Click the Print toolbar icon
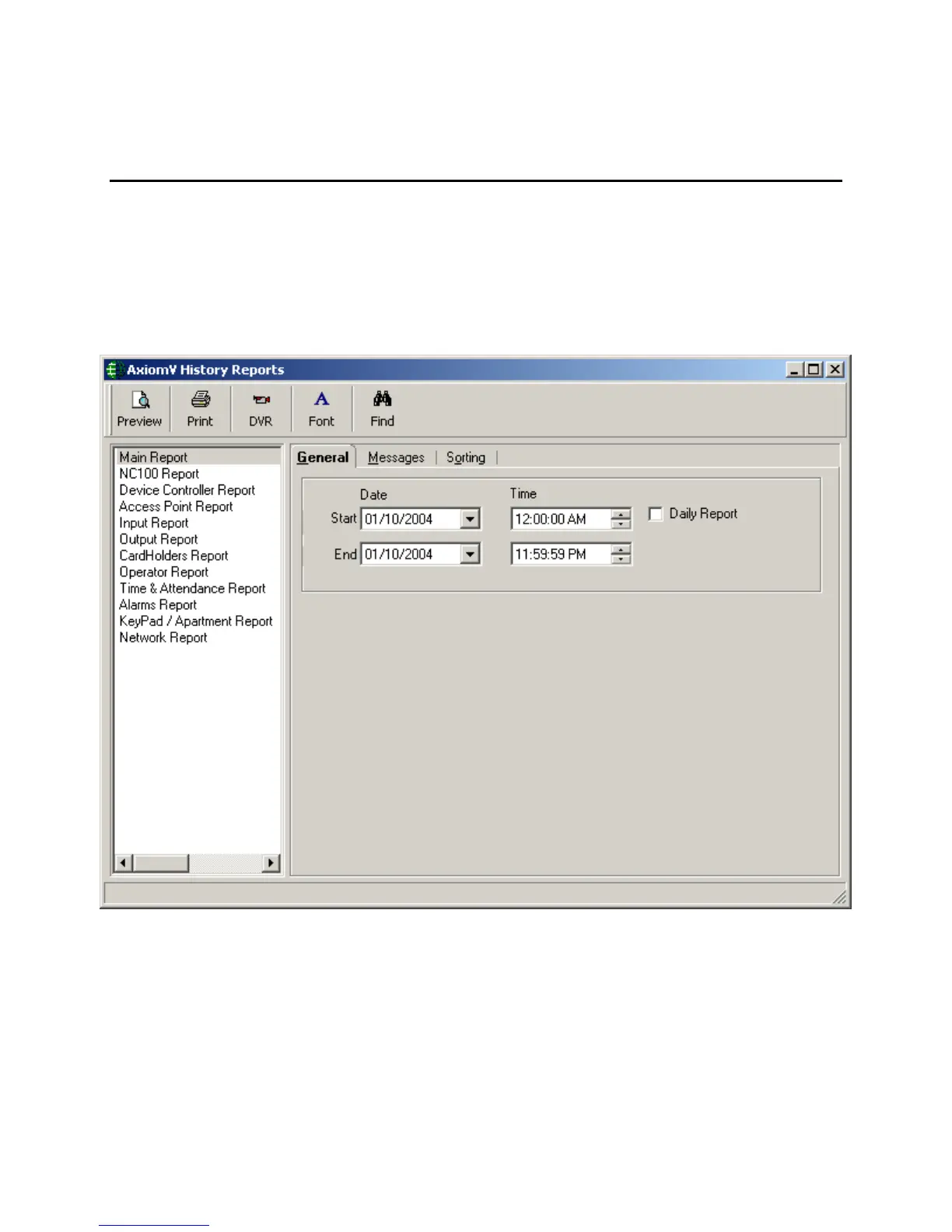Viewport: 952px width, 1232px height. [200, 409]
